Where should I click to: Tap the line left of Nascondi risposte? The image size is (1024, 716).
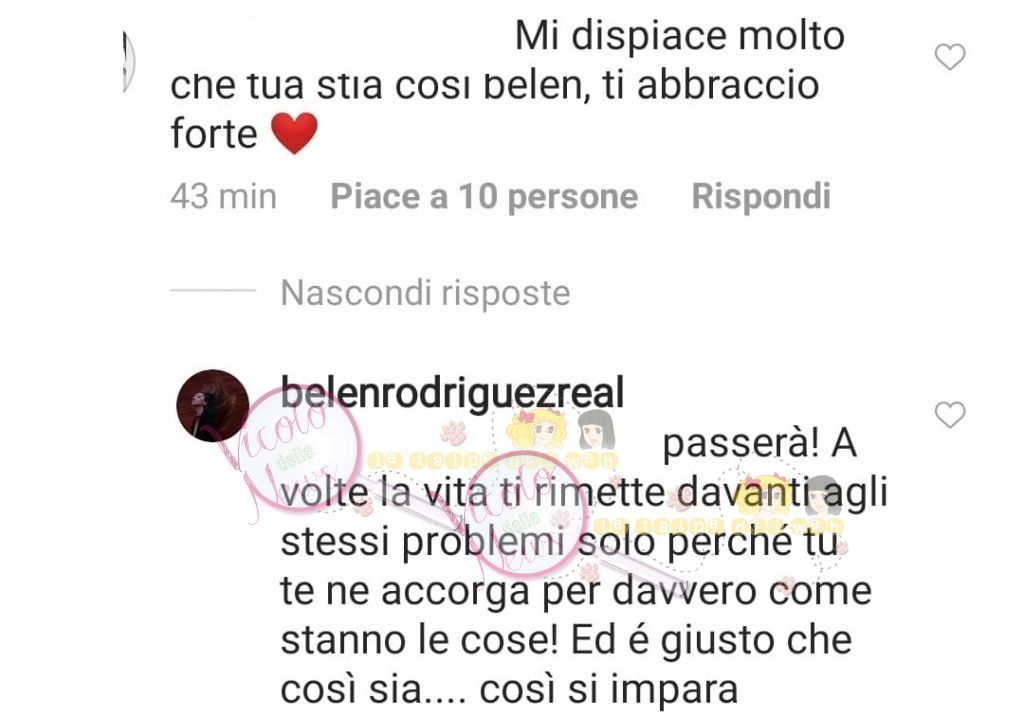(x=213, y=289)
